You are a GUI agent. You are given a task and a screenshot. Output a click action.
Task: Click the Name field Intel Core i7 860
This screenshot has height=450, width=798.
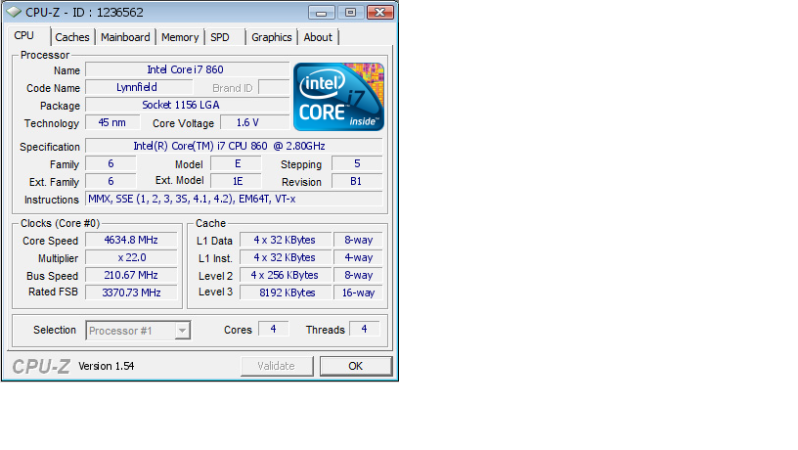coord(187,70)
